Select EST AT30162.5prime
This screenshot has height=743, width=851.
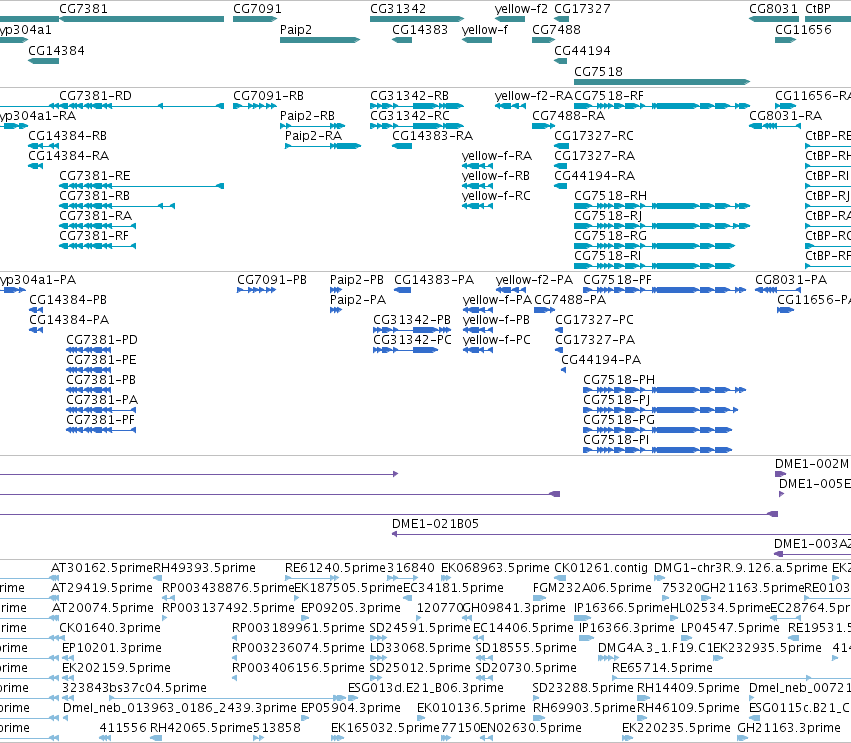click(x=102, y=568)
